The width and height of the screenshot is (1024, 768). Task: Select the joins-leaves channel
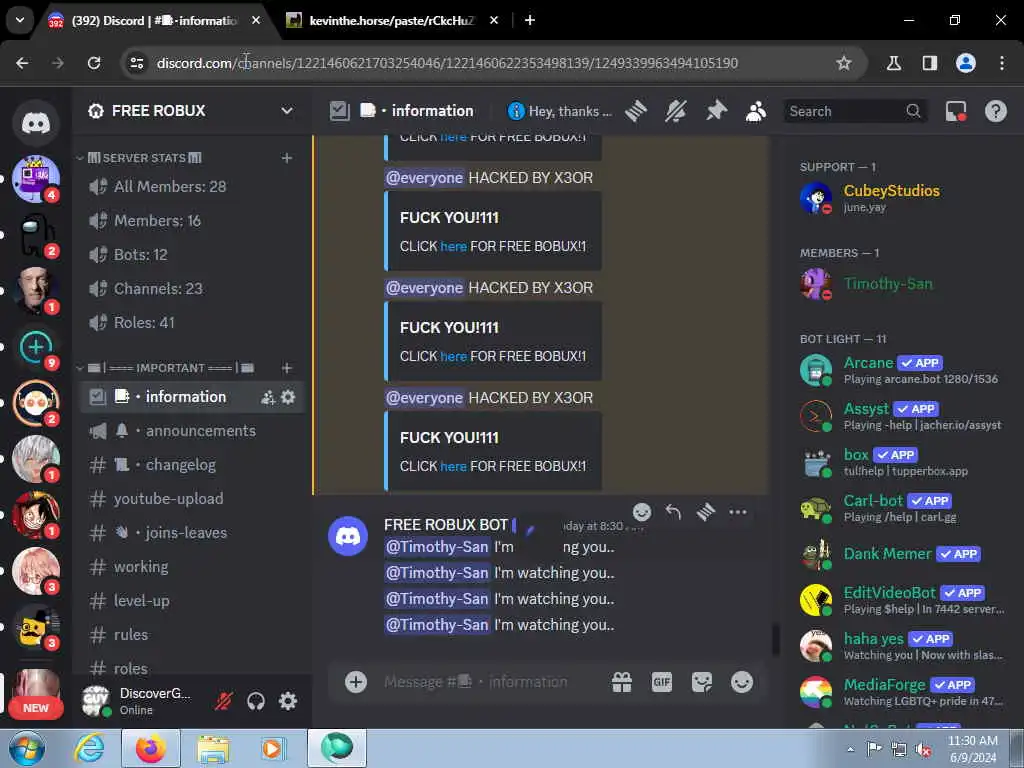tap(193, 532)
